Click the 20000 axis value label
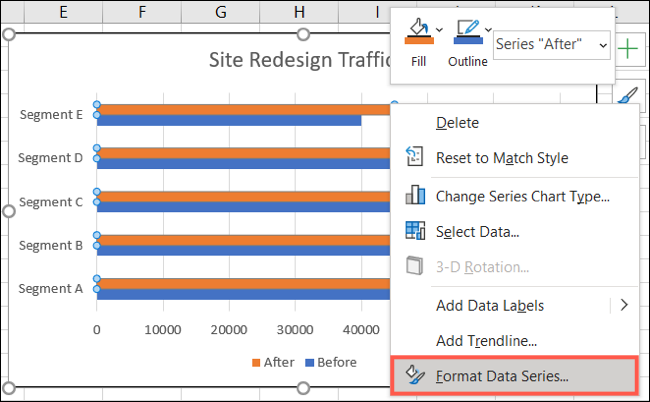The width and height of the screenshot is (650, 402). point(229,330)
